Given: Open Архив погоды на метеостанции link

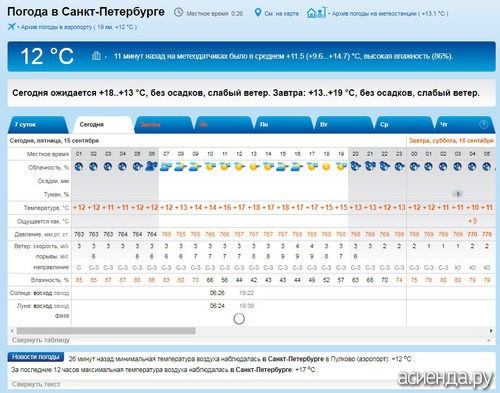Looking at the screenshot, I should pyautogui.click(x=390, y=14).
